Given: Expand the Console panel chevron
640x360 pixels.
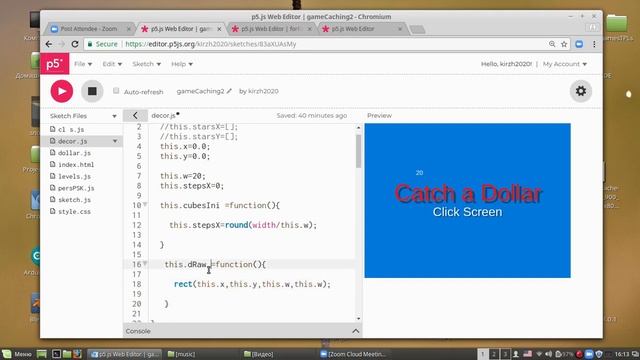Looking at the screenshot, I should pos(356,331).
